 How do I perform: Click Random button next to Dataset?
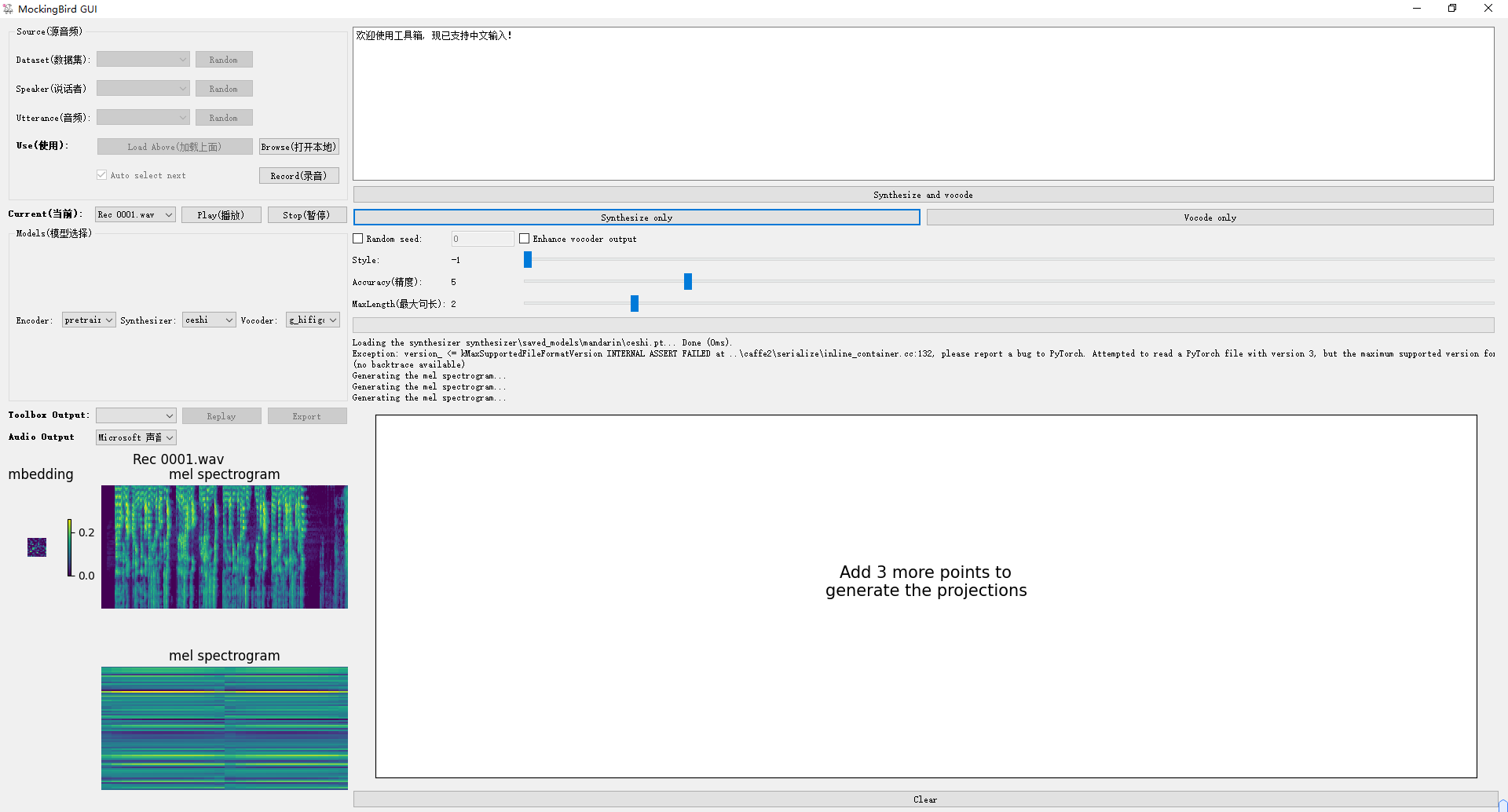click(x=224, y=60)
